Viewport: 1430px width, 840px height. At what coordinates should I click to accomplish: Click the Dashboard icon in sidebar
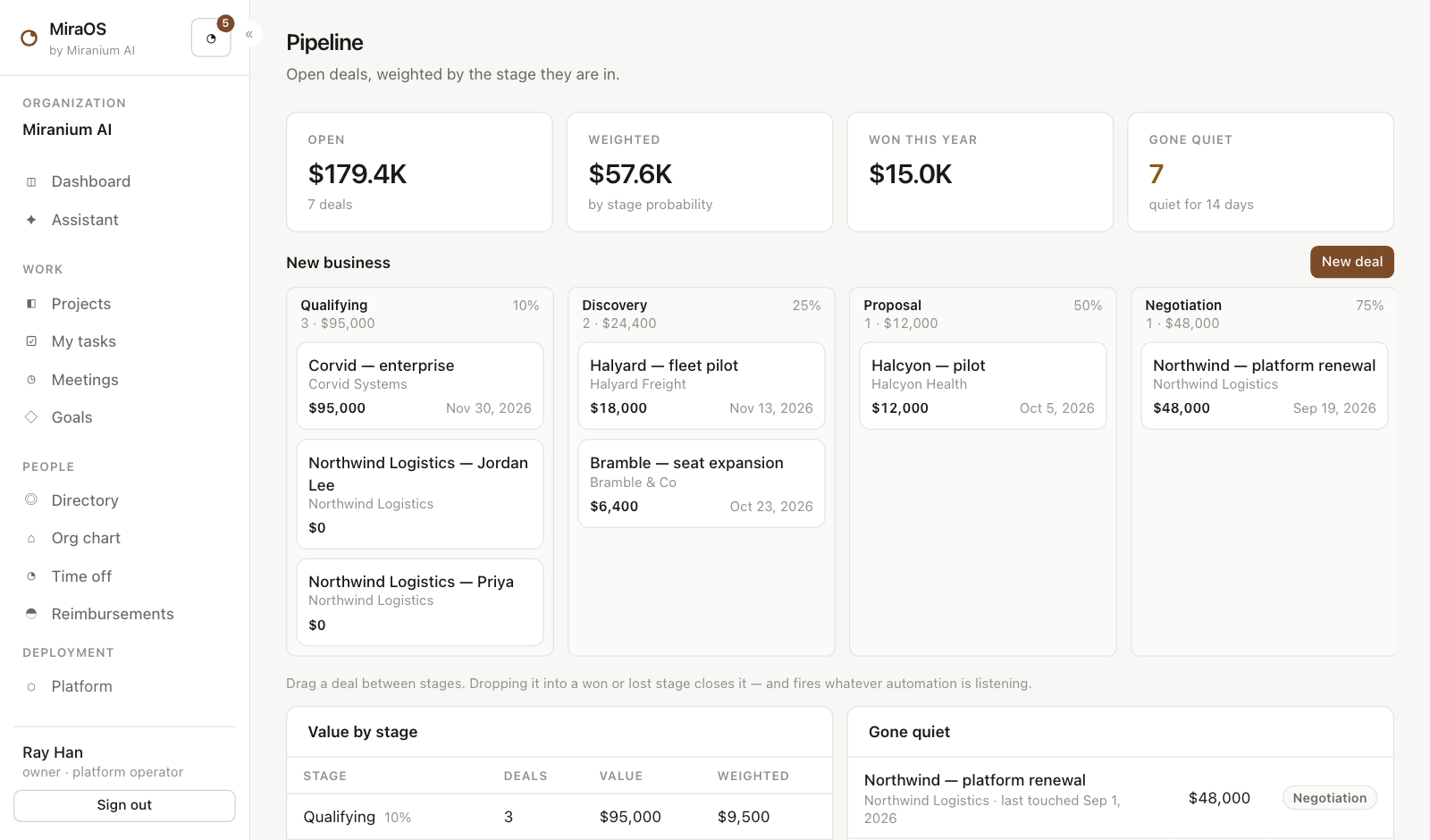pyautogui.click(x=31, y=182)
